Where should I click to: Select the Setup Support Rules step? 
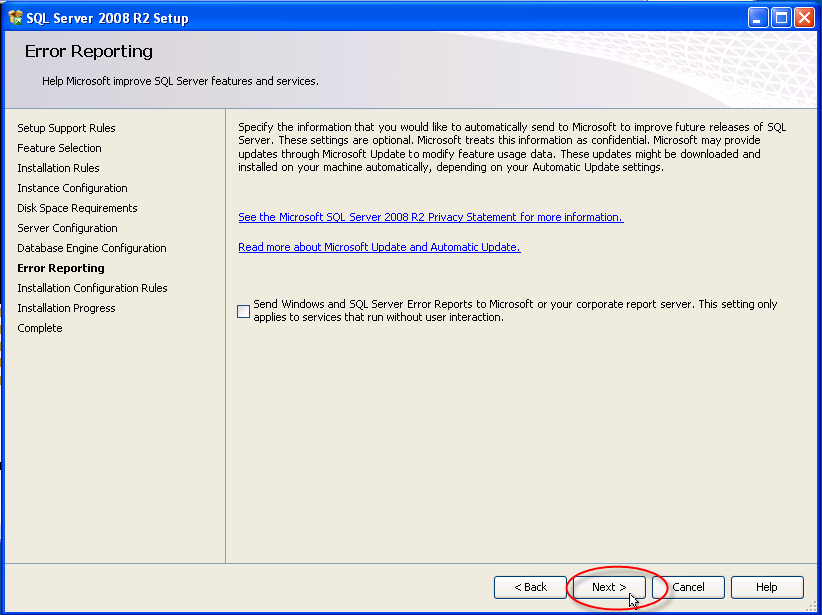point(66,128)
